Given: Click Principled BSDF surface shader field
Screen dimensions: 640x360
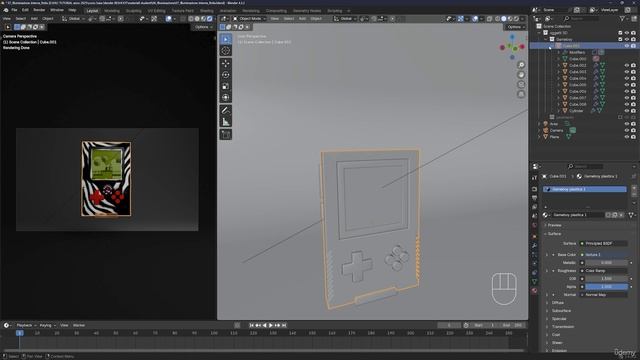Looking at the screenshot, I should tap(604, 243).
